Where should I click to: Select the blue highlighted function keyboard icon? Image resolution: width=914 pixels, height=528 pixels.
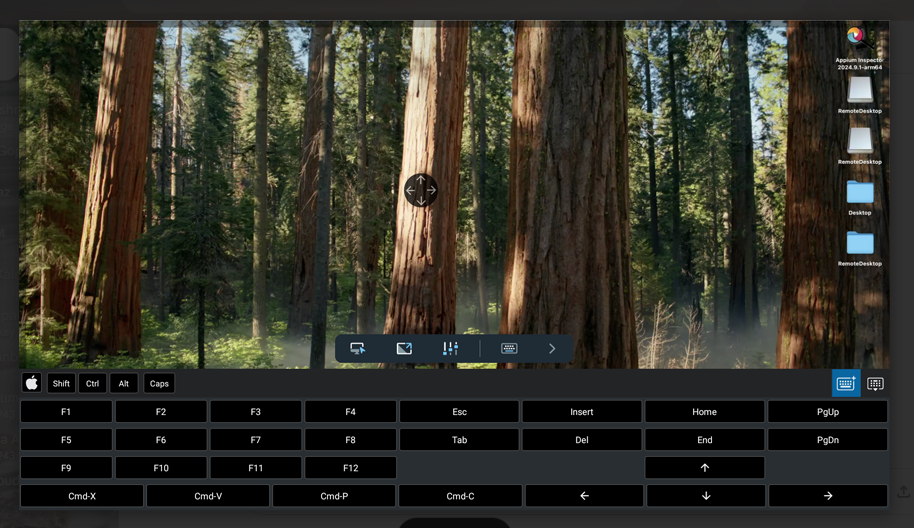point(845,384)
